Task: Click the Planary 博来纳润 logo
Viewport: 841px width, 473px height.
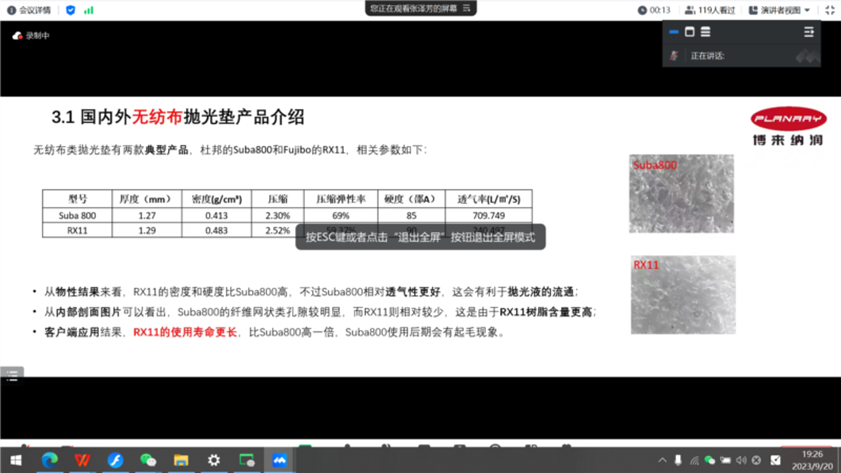Action: click(x=788, y=127)
